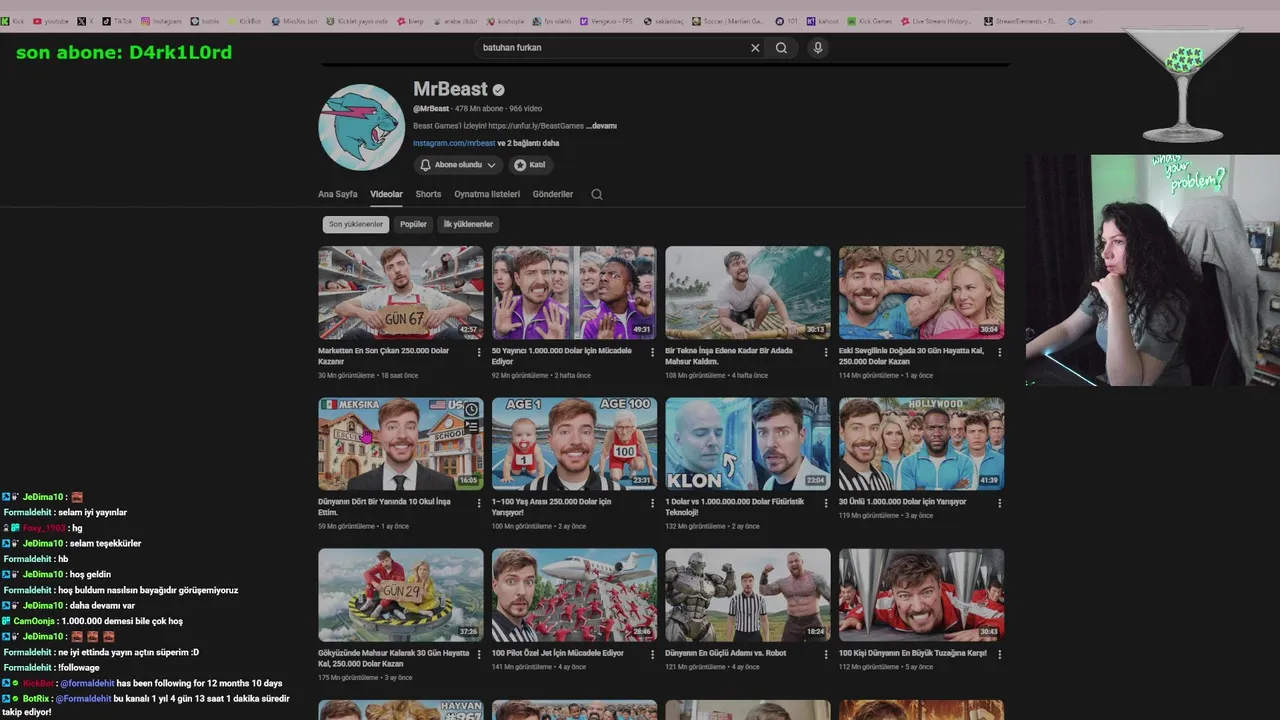1280x720 pixels.
Task: Open video title Dünyanın En Güçlü Adamı vs. Robot
Action: (725, 653)
